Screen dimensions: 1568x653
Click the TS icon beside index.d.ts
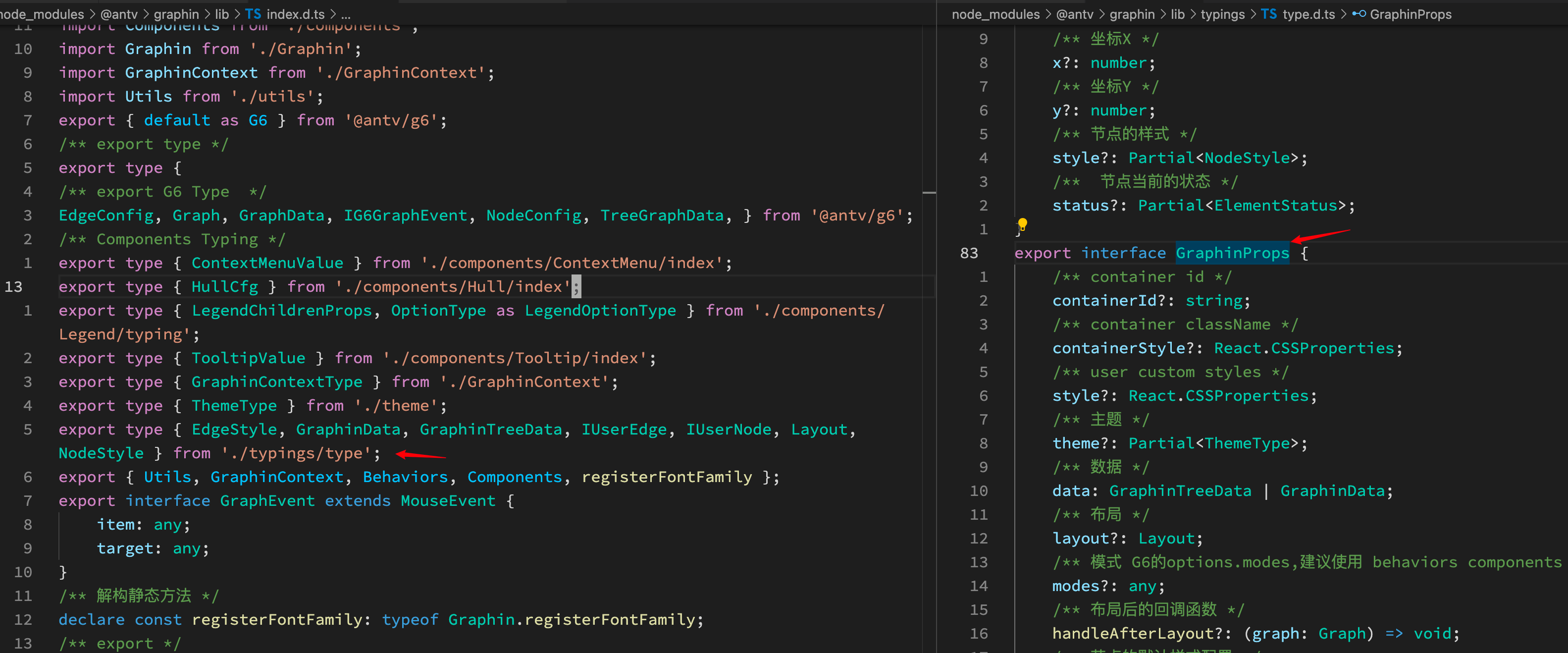pyautogui.click(x=253, y=14)
